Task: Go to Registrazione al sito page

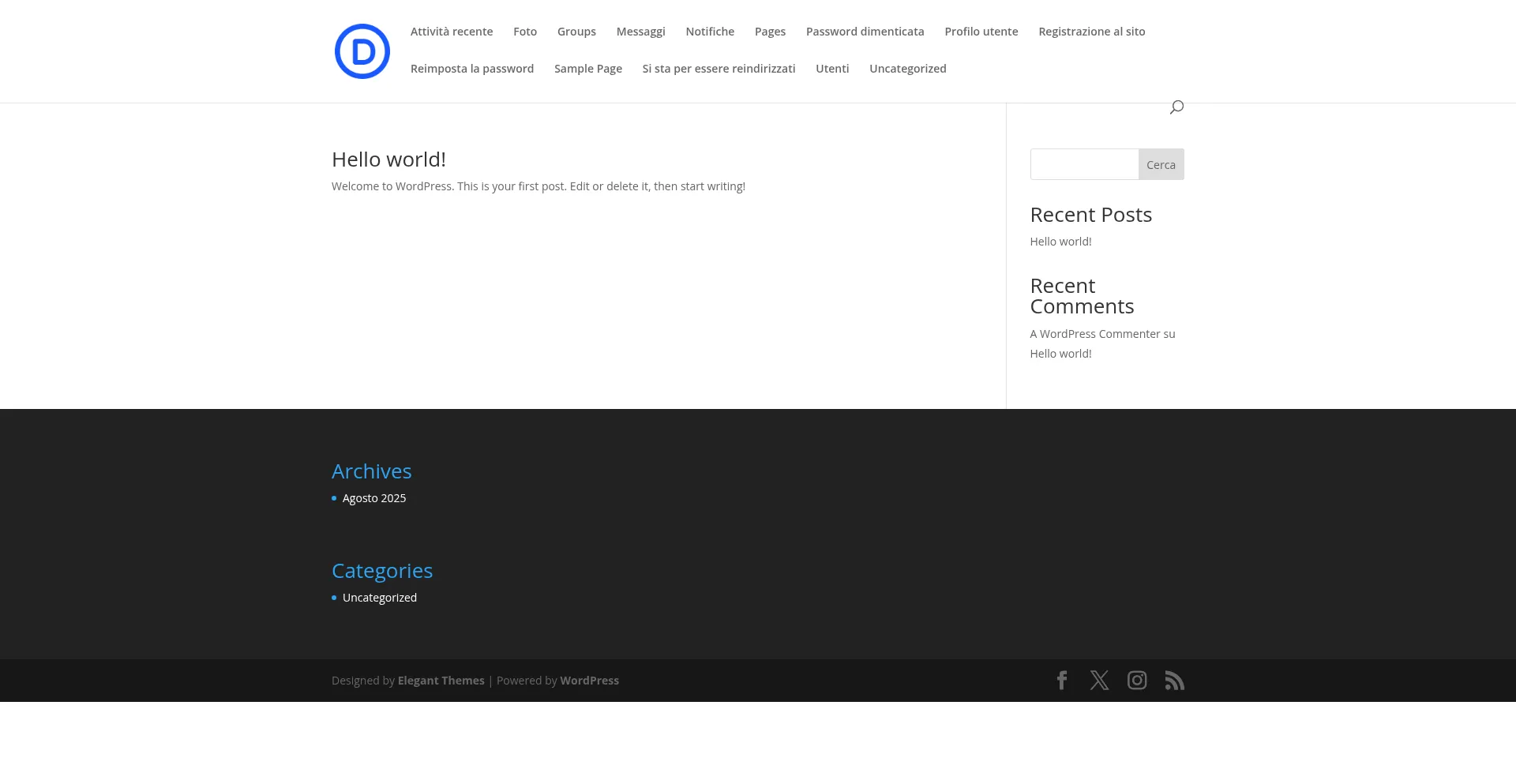Action: pyautogui.click(x=1091, y=32)
